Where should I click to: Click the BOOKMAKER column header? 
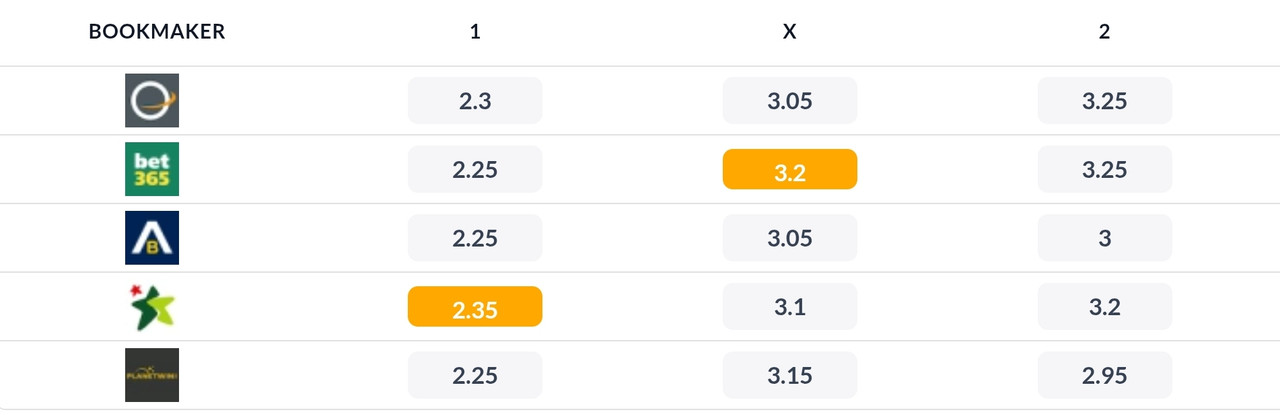coord(157,32)
